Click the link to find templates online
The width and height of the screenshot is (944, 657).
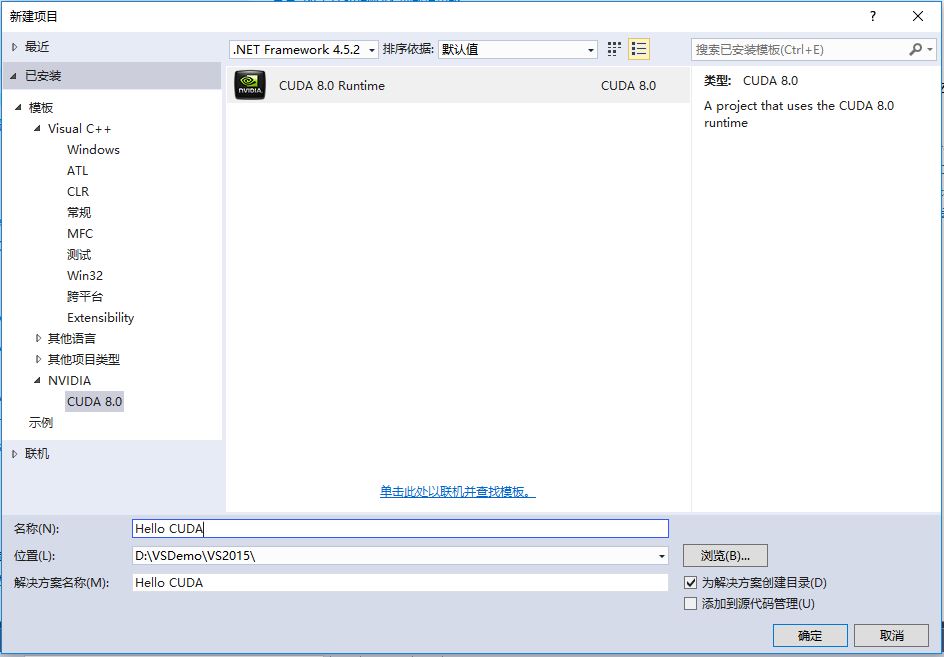458,491
